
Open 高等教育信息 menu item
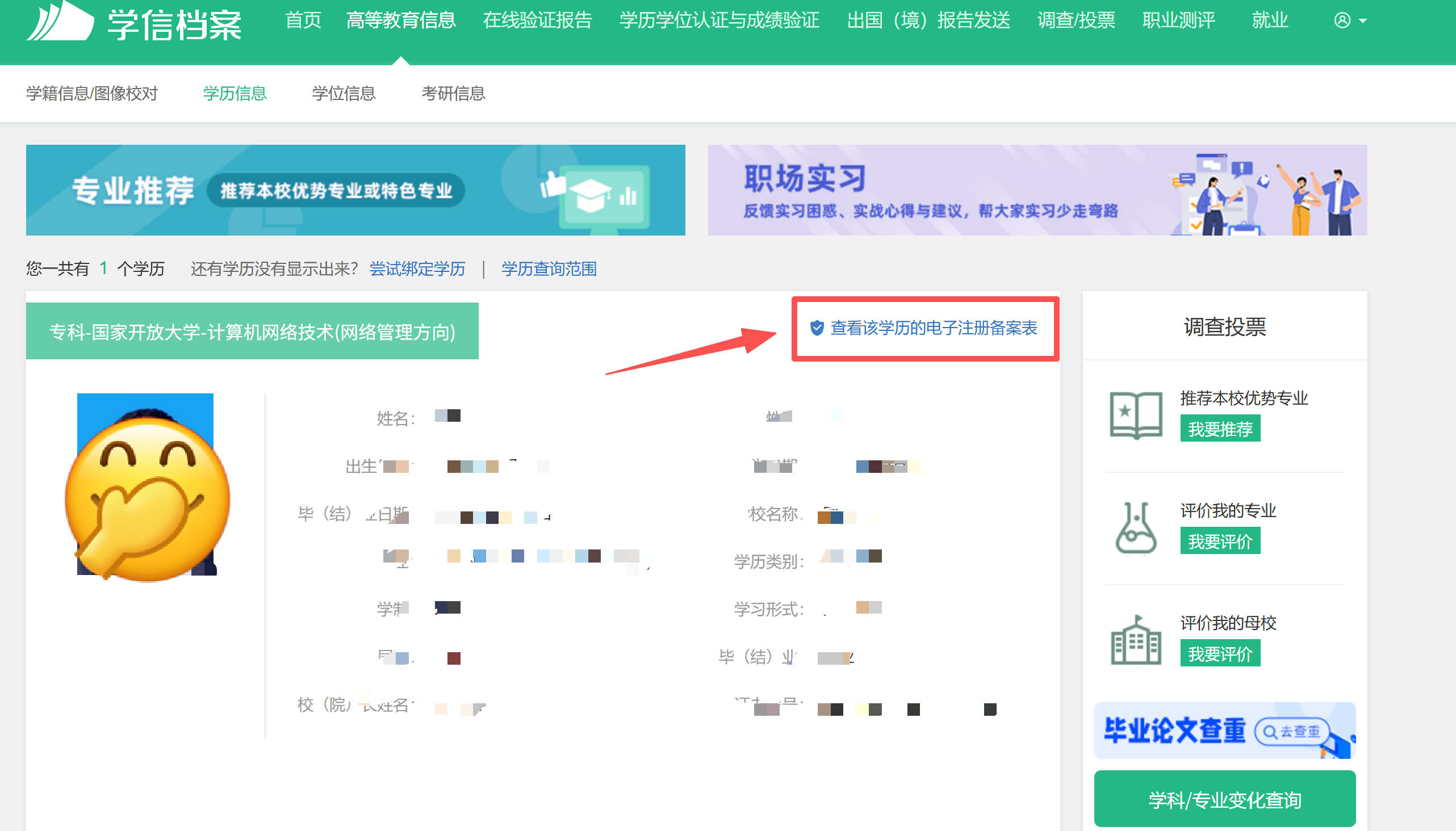[x=401, y=20]
